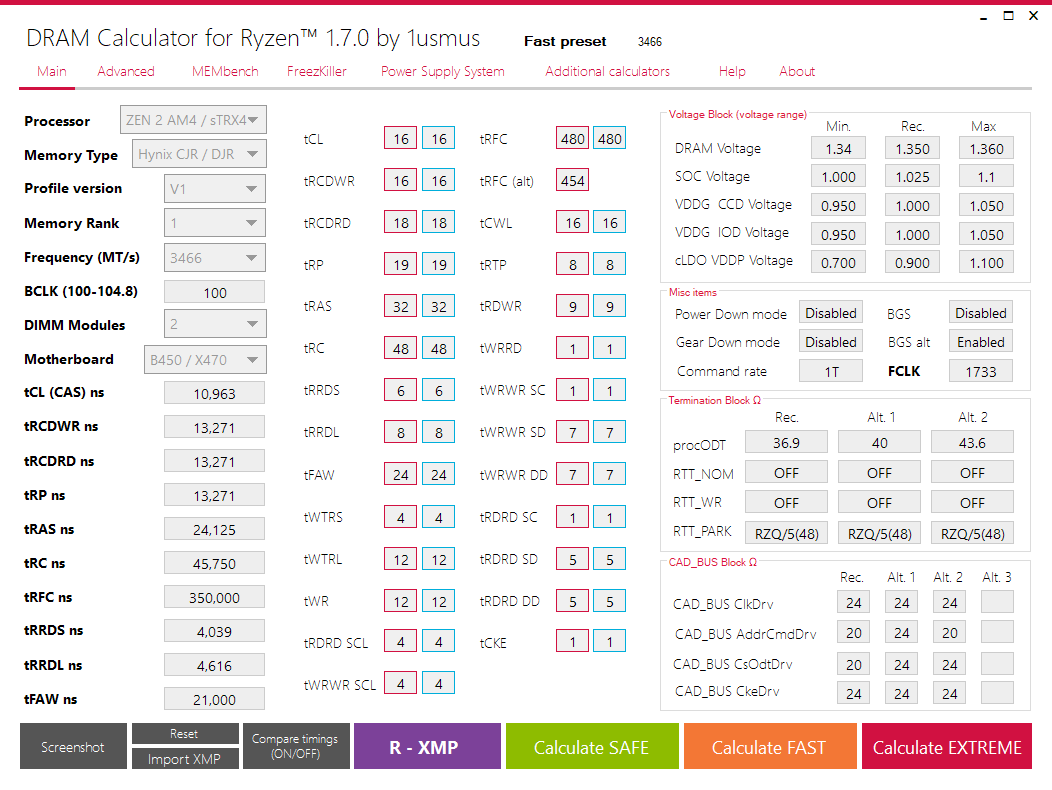Edit the BCLK value field
Screen dimensions: 1052x790
click(214, 291)
